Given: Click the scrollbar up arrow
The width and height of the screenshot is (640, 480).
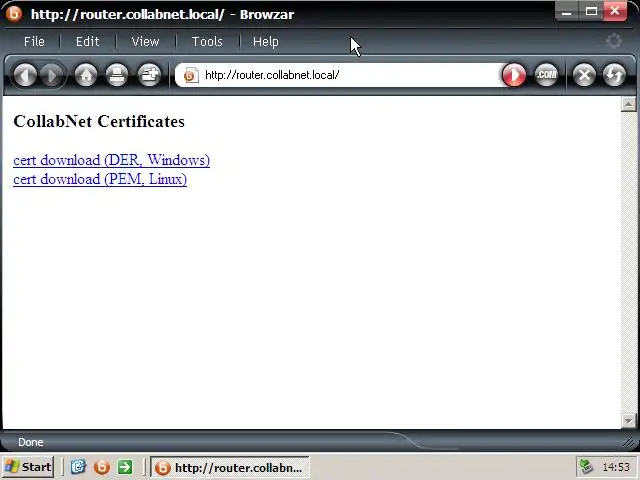Looking at the screenshot, I should coord(628,104).
